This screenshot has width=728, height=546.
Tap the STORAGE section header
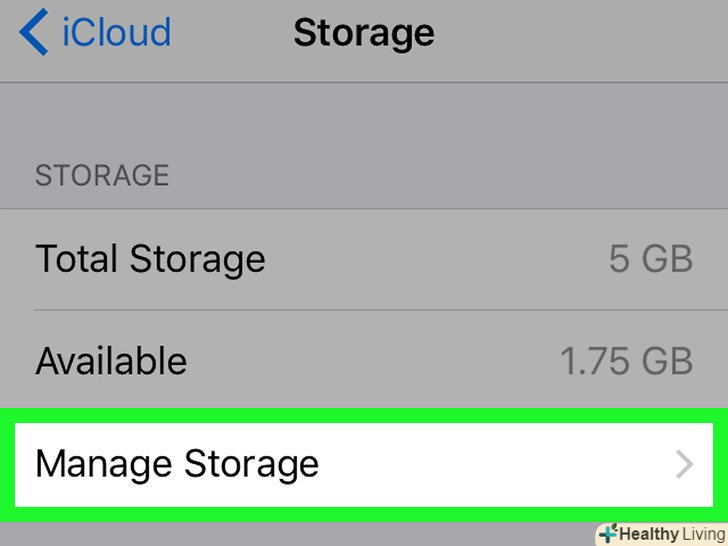click(102, 176)
